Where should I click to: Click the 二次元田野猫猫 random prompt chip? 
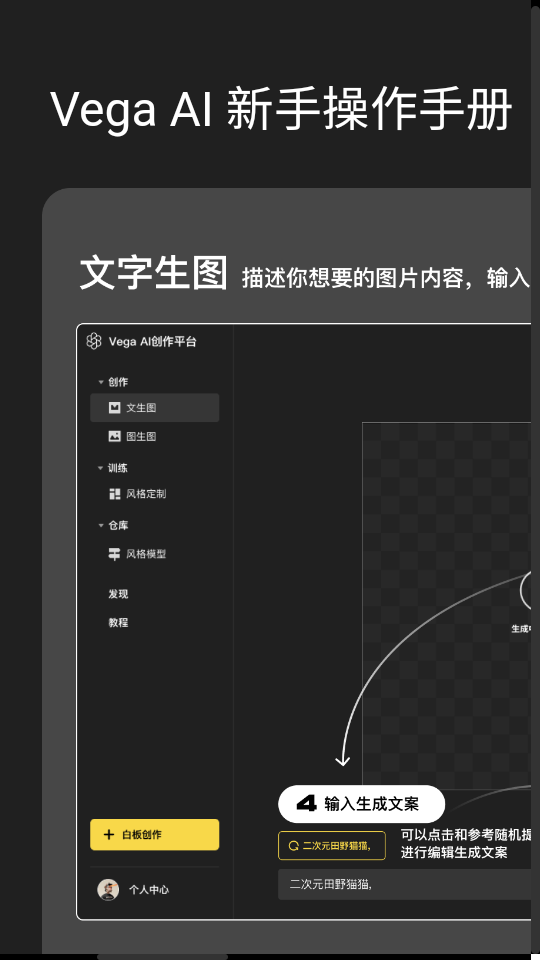click(332, 846)
